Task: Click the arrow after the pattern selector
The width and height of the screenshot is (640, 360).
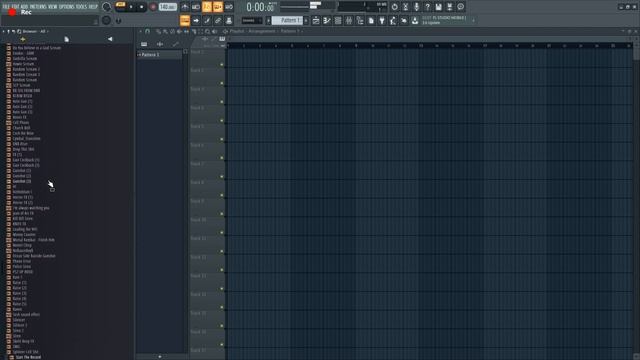Action: point(307,20)
